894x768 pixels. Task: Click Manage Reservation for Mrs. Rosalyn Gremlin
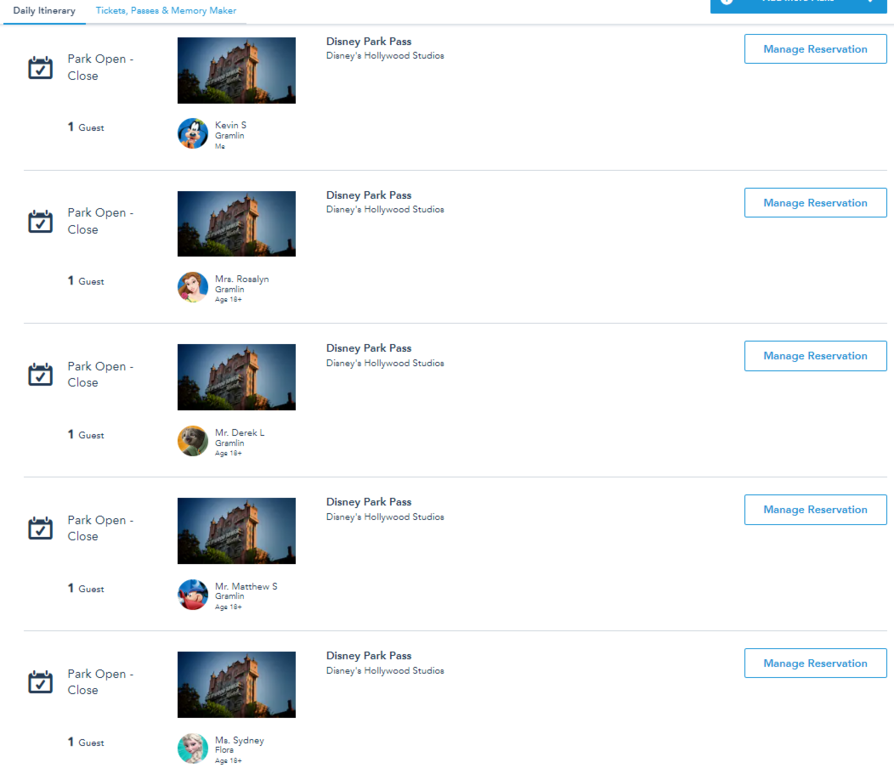click(815, 203)
